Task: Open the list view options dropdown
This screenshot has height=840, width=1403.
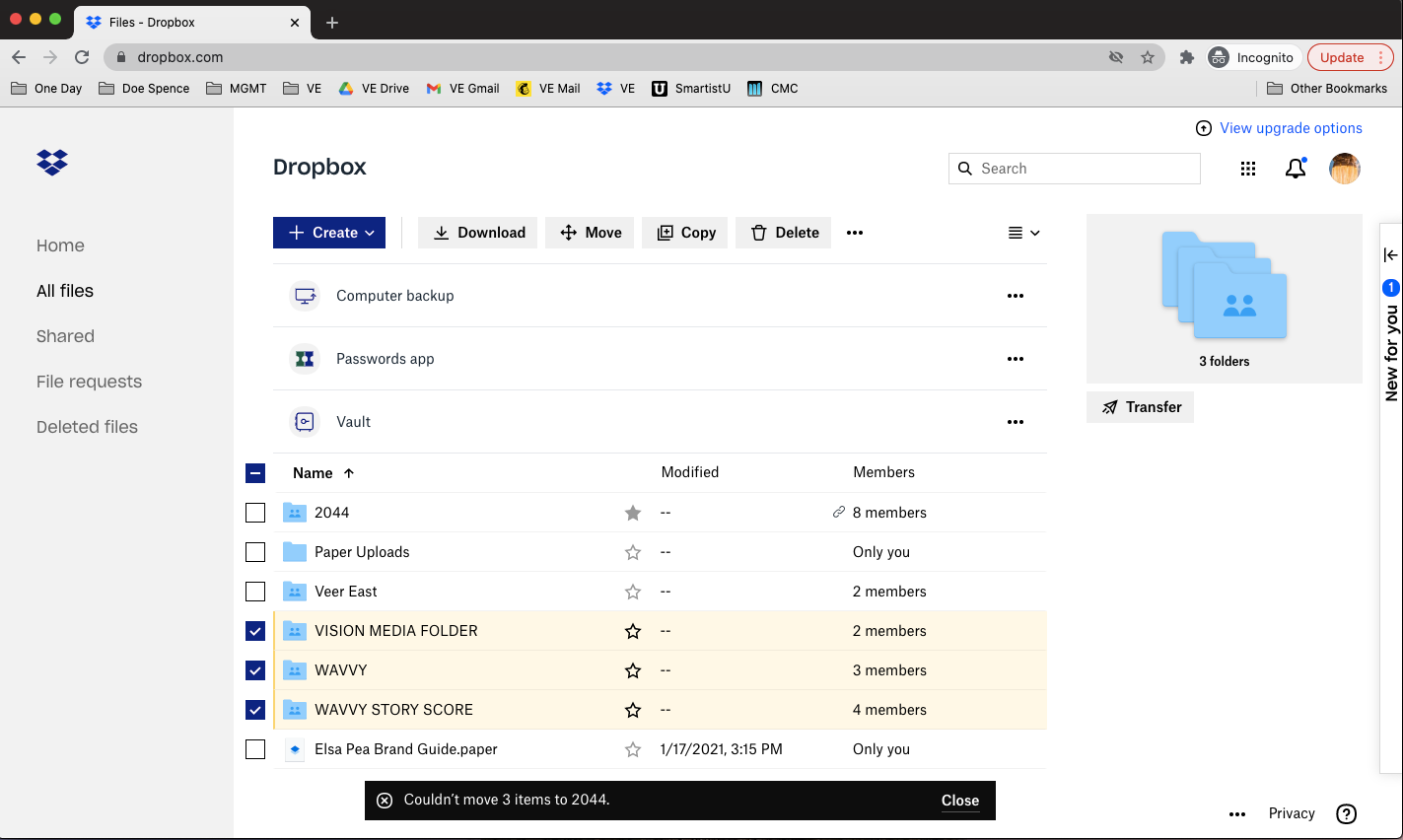Action: pos(1023,233)
